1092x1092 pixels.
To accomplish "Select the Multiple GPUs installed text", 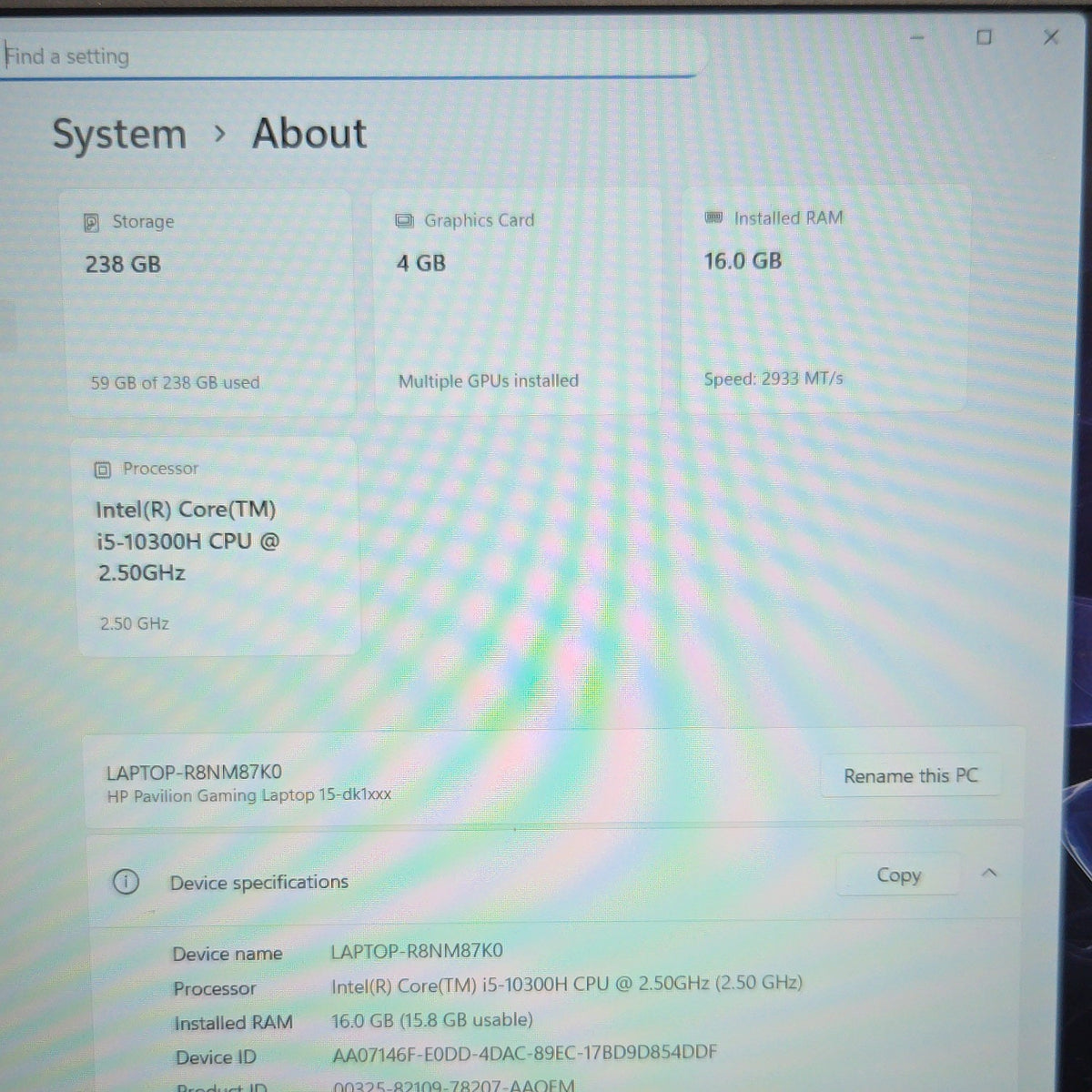I will 489,381.
